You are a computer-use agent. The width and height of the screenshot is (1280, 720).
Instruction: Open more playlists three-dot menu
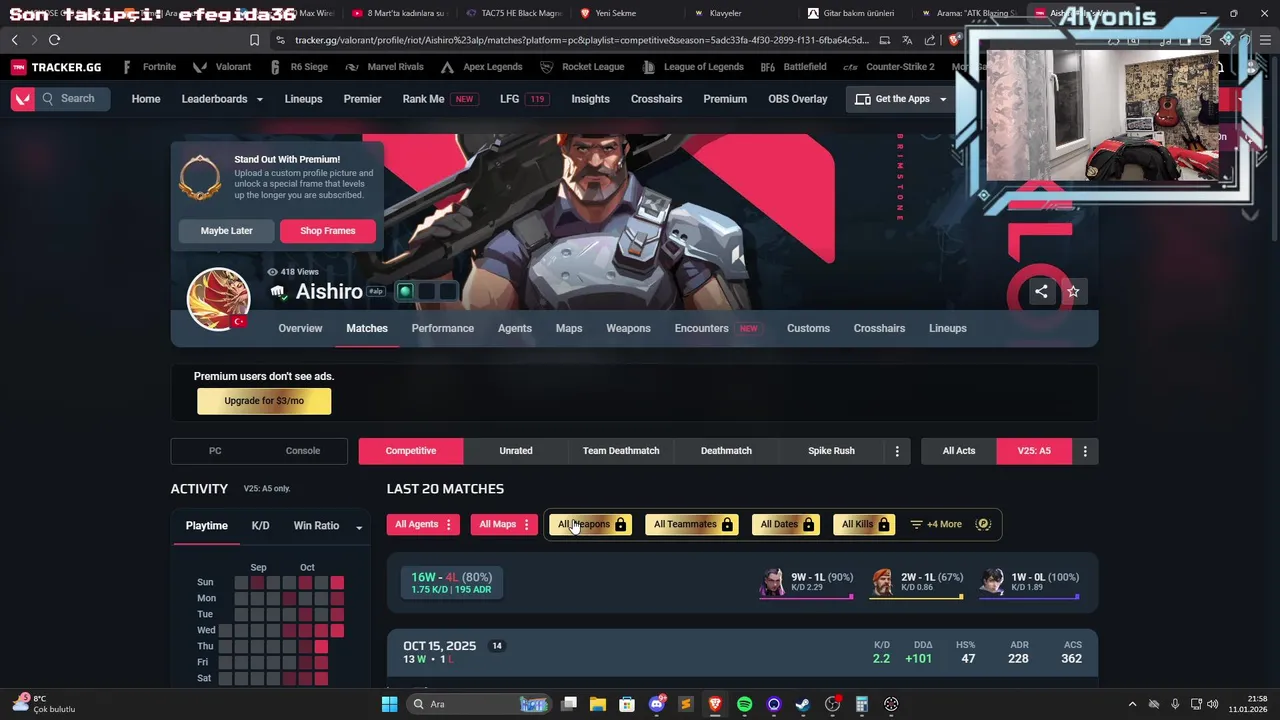click(x=897, y=451)
